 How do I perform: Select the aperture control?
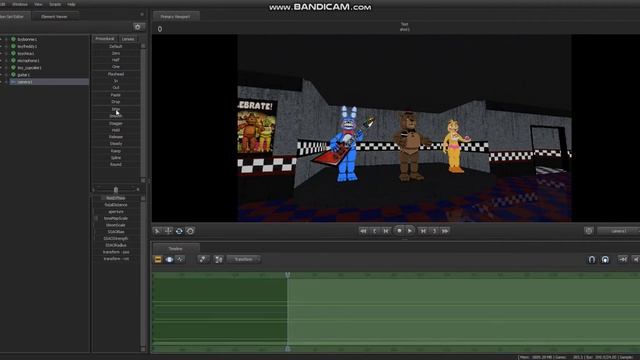(116, 211)
